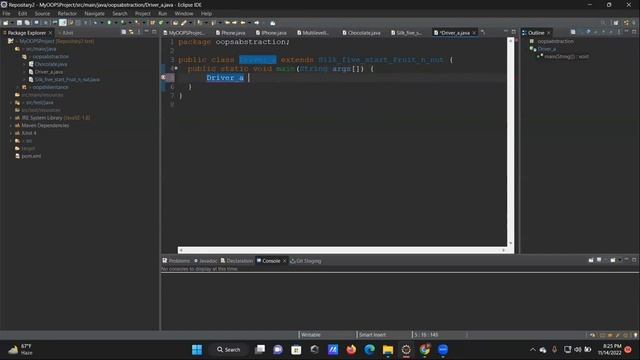640x360 pixels.
Task: Open the Edit menu
Action: click(22, 13)
